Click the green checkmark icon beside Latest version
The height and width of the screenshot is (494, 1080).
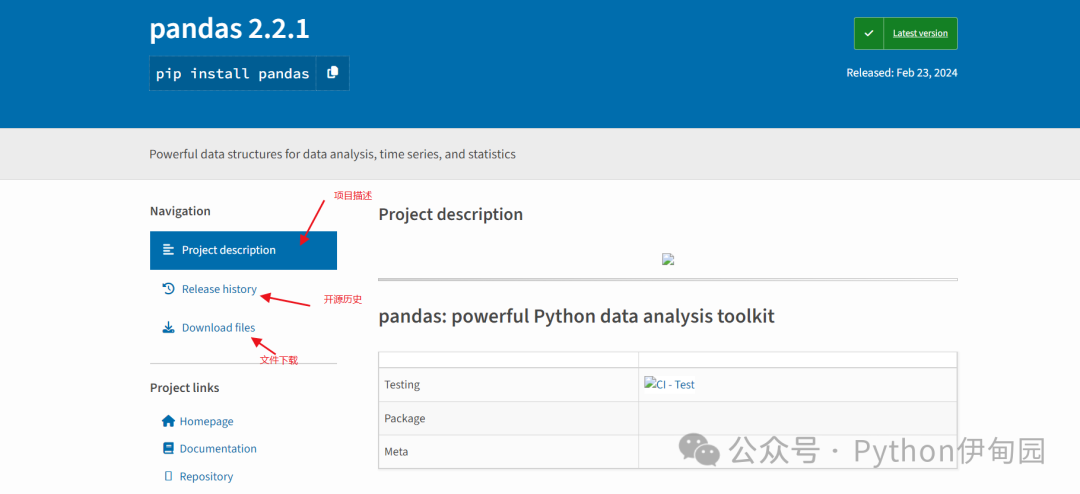[x=869, y=33]
